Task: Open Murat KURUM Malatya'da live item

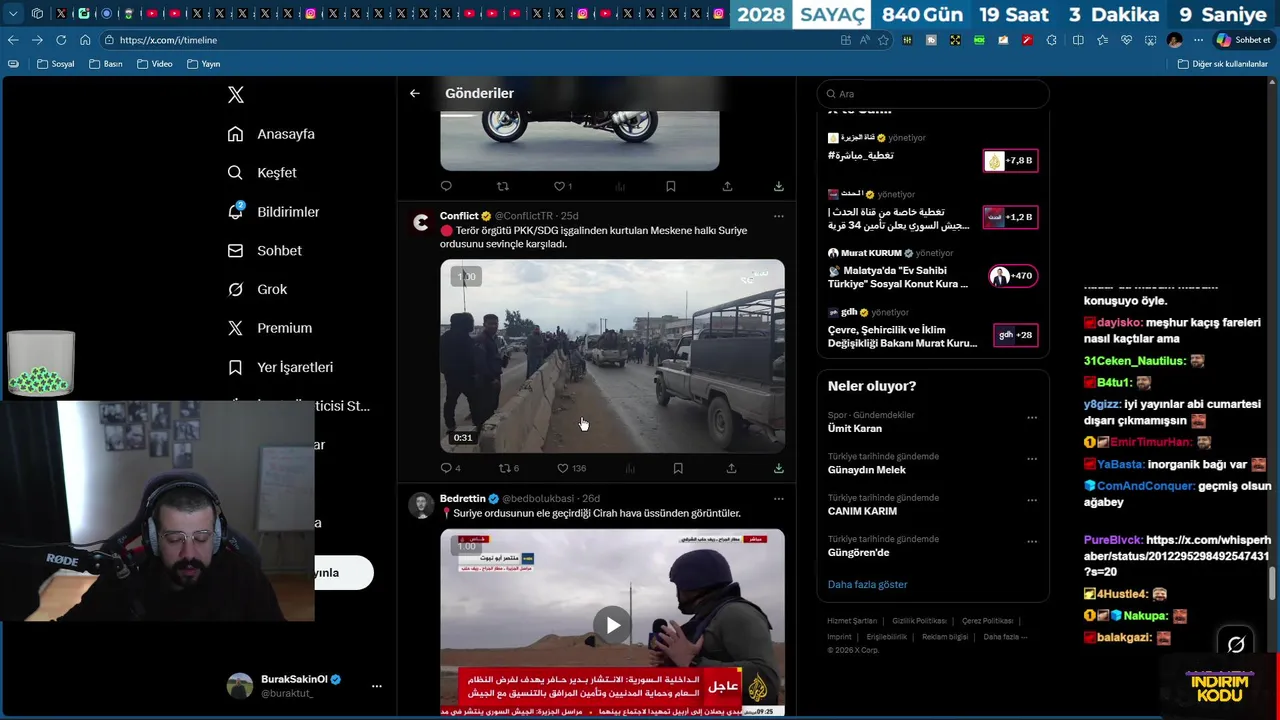Action: coord(932,270)
